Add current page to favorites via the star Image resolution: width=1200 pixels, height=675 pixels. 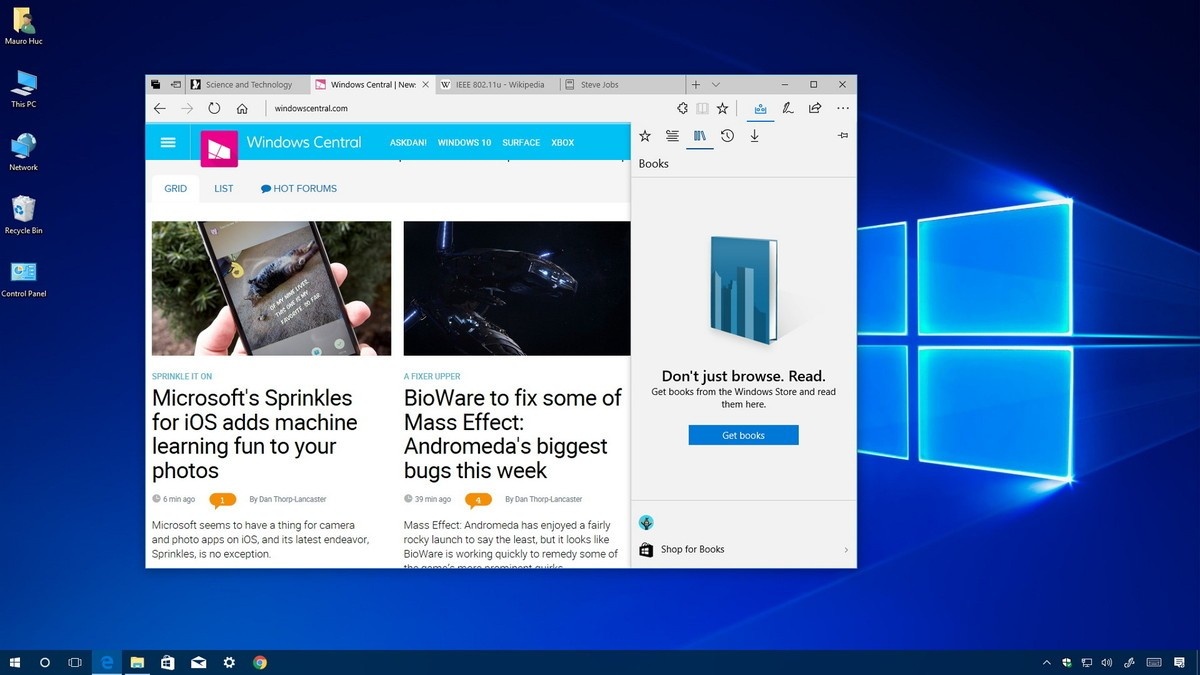click(x=722, y=108)
